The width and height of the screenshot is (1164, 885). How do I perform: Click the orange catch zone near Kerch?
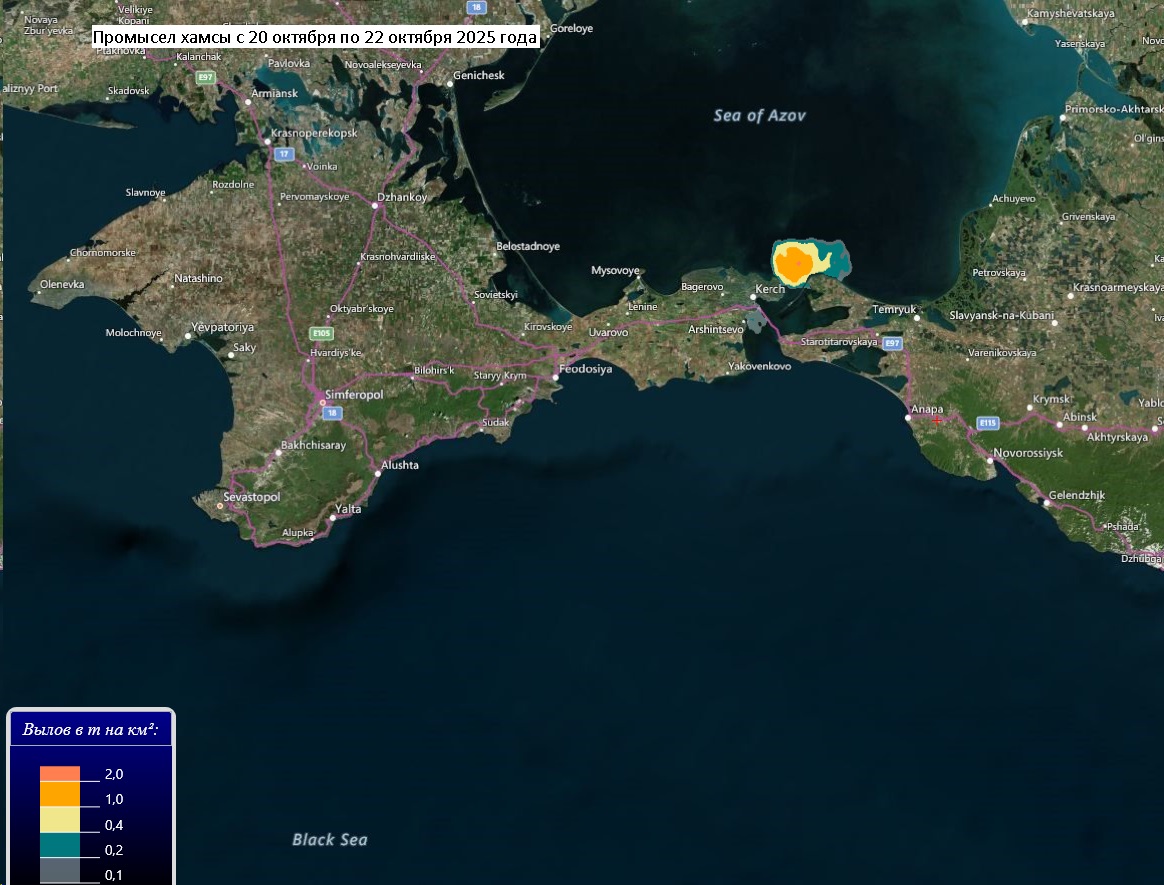(795, 266)
